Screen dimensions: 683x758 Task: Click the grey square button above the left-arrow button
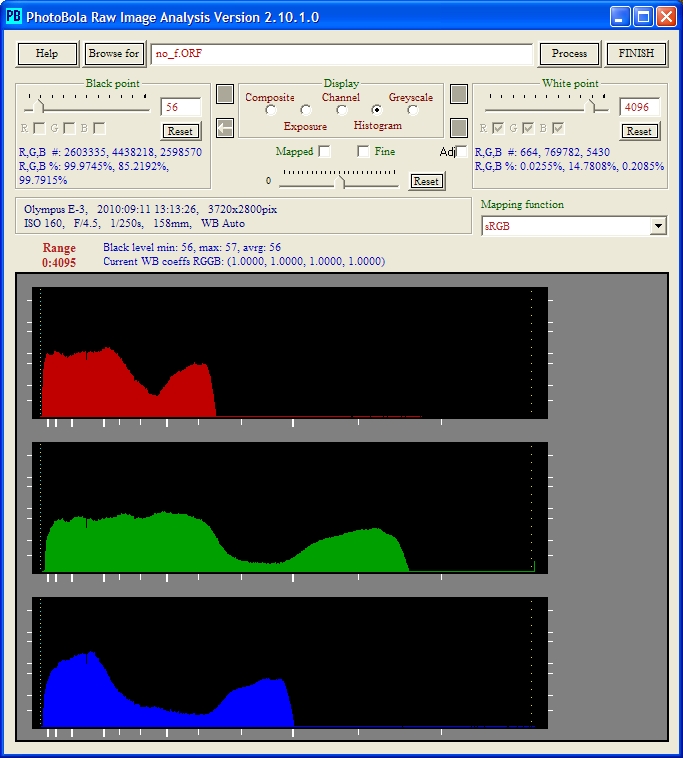click(225, 94)
